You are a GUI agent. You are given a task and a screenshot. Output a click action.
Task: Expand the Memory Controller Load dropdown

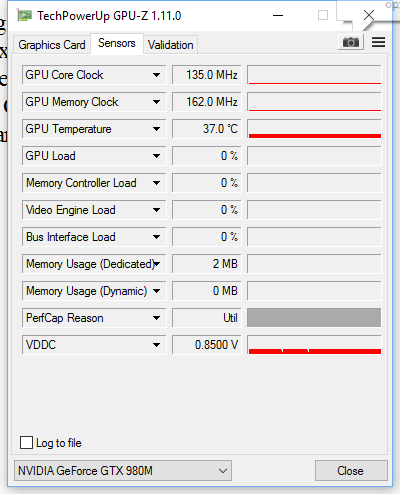[x=156, y=183]
